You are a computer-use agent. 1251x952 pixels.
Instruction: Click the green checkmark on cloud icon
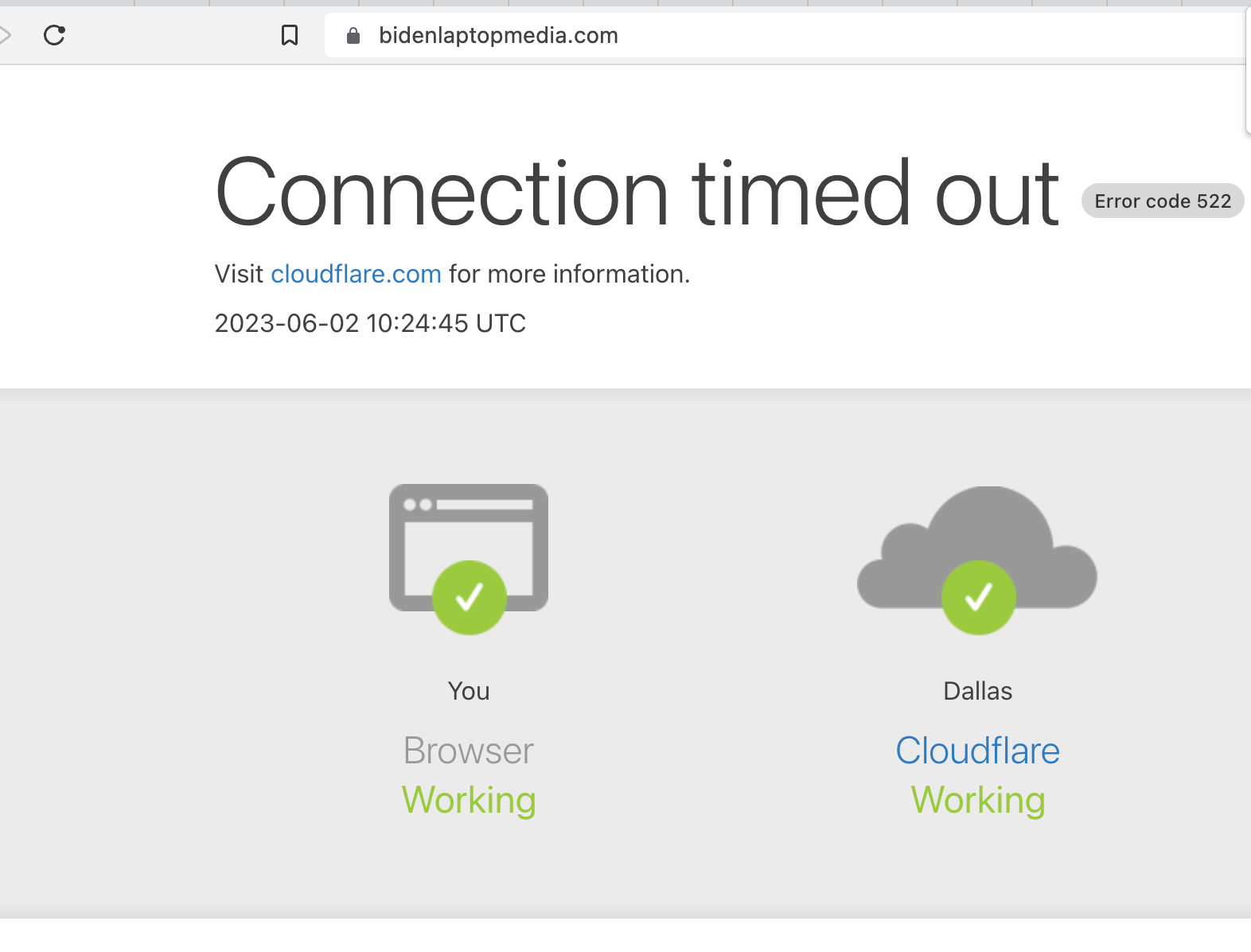(x=978, y=597)
